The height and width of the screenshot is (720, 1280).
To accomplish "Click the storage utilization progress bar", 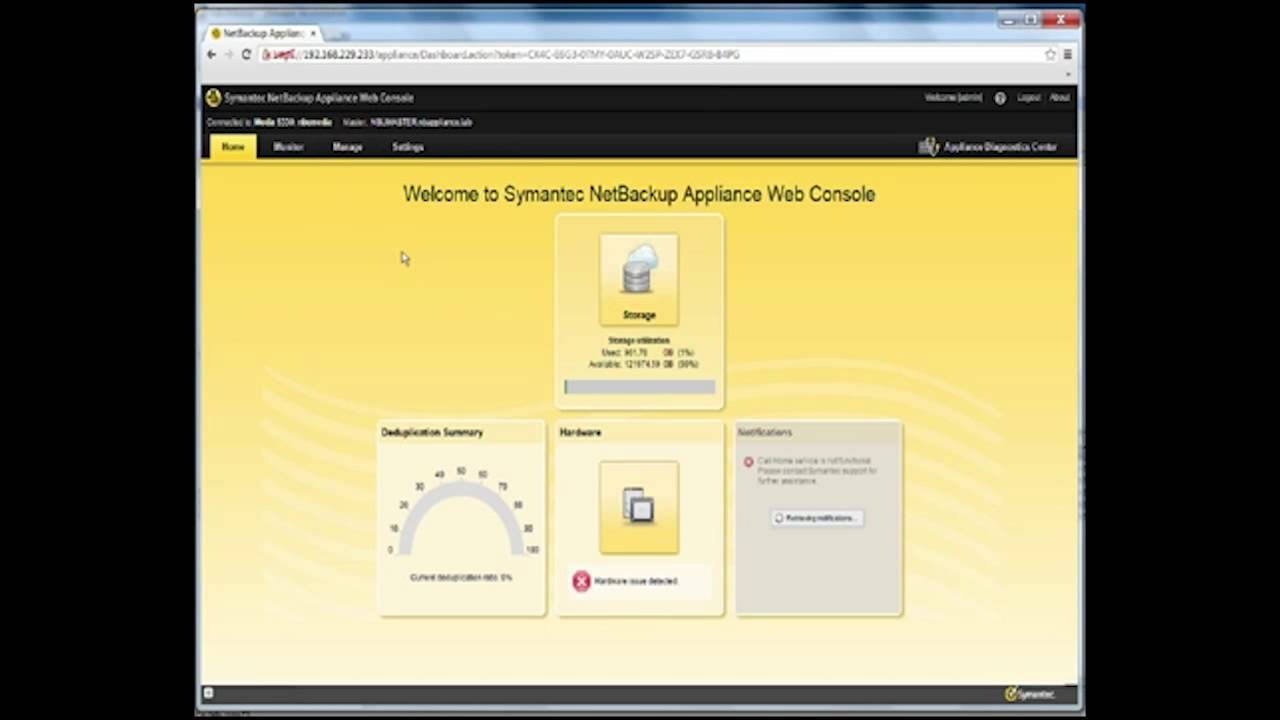I will pyautogui.click(x=640, y=387).
